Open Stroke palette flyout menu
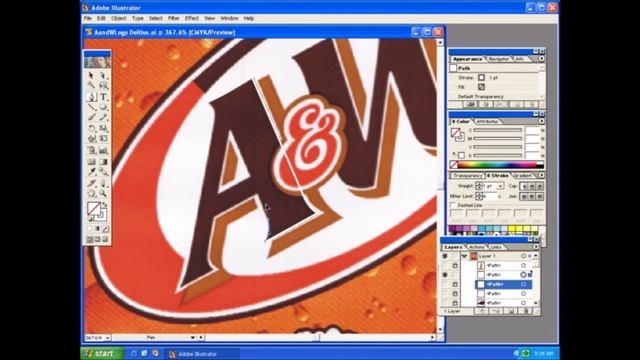640x360 pixels. [541, 175]
